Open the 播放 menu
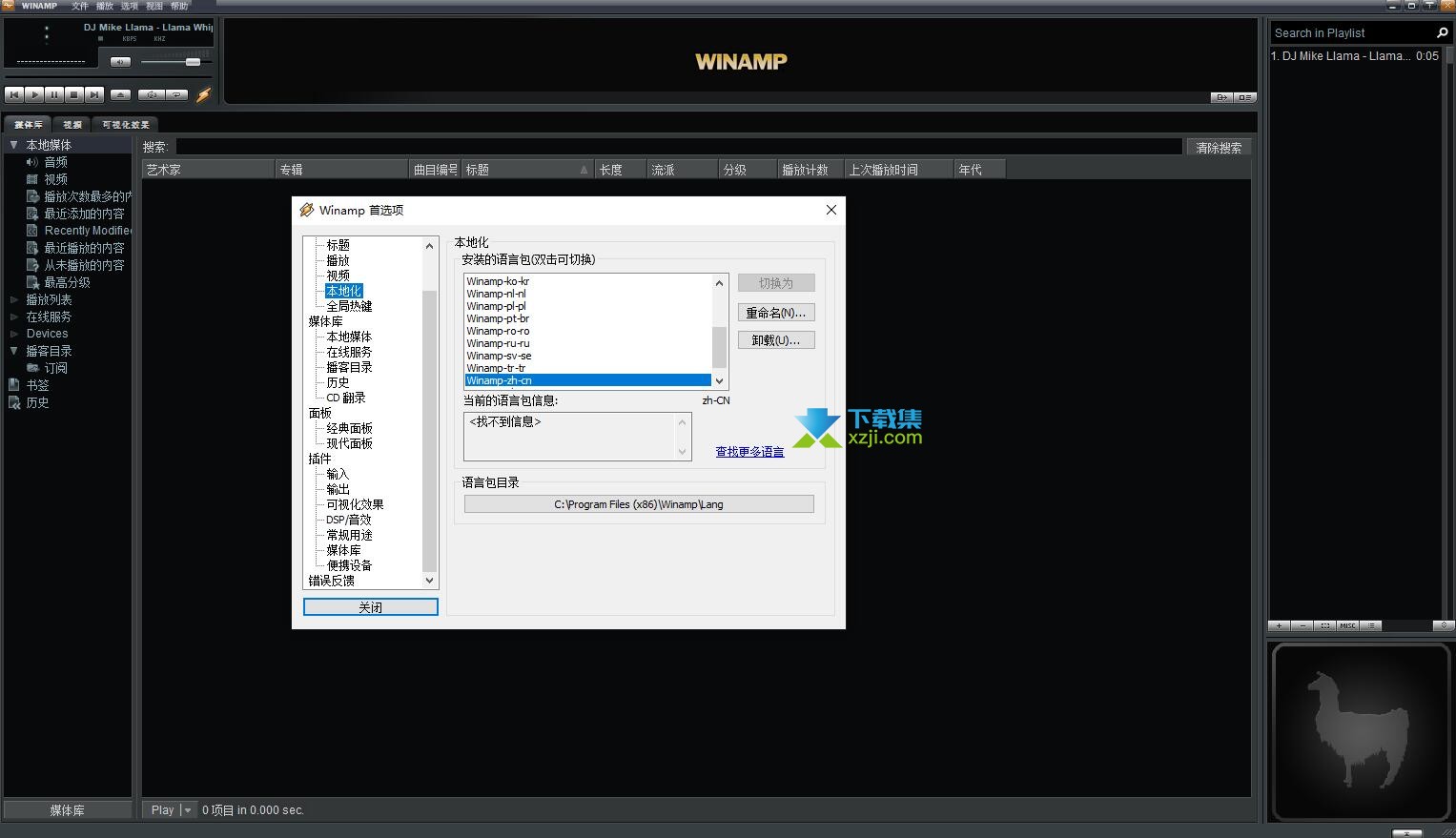Screen dimensions: 1456x838 pos(105,6)
